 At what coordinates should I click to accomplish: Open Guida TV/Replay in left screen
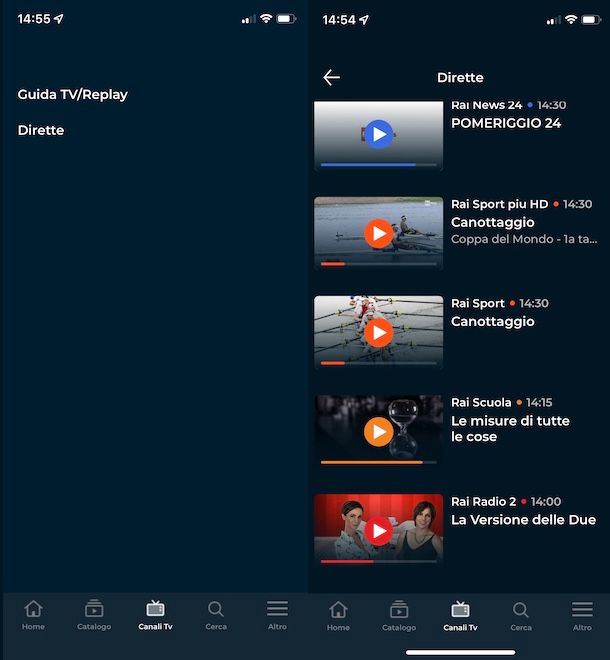pos(72,95)
